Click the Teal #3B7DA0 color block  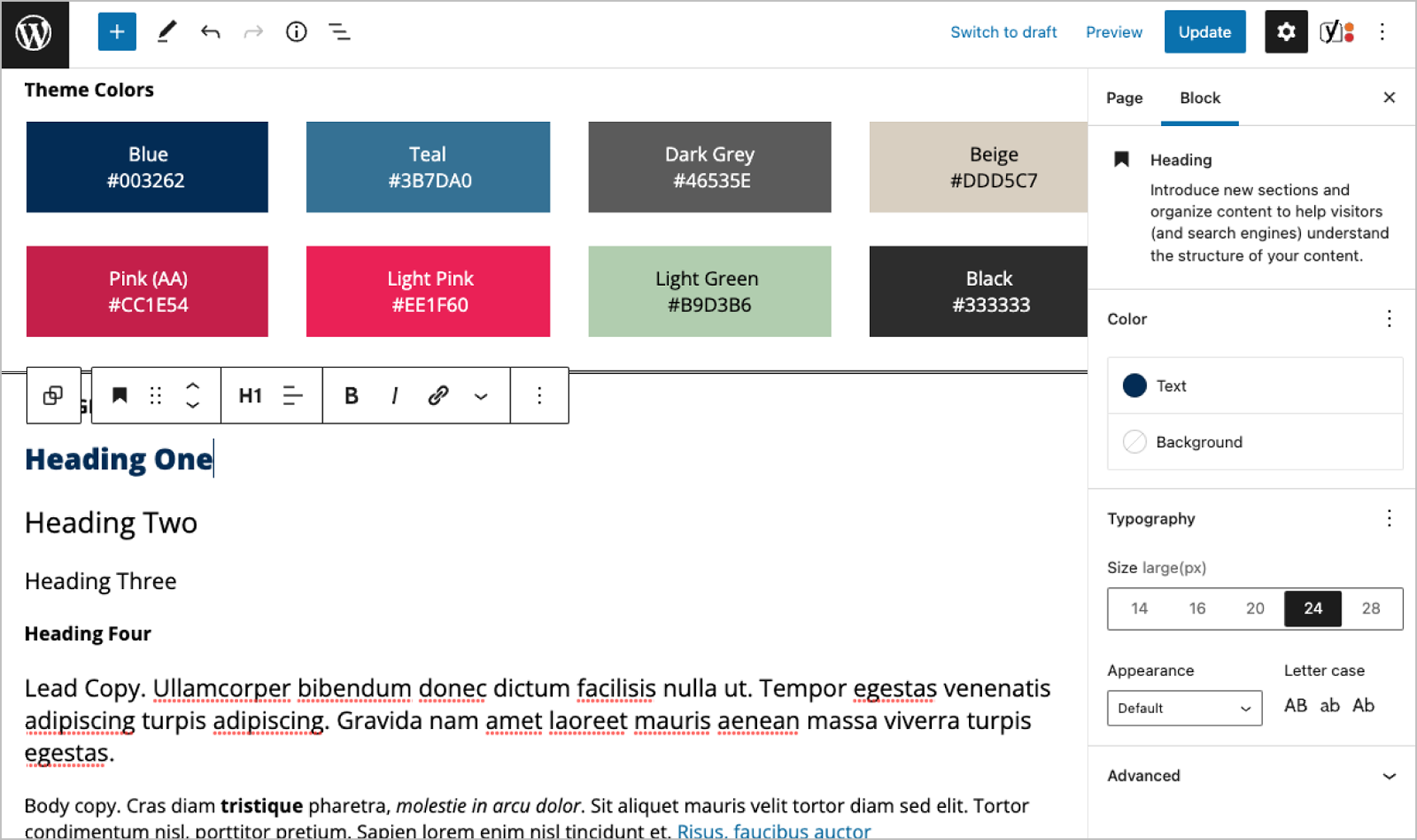(x=428, y=167)
